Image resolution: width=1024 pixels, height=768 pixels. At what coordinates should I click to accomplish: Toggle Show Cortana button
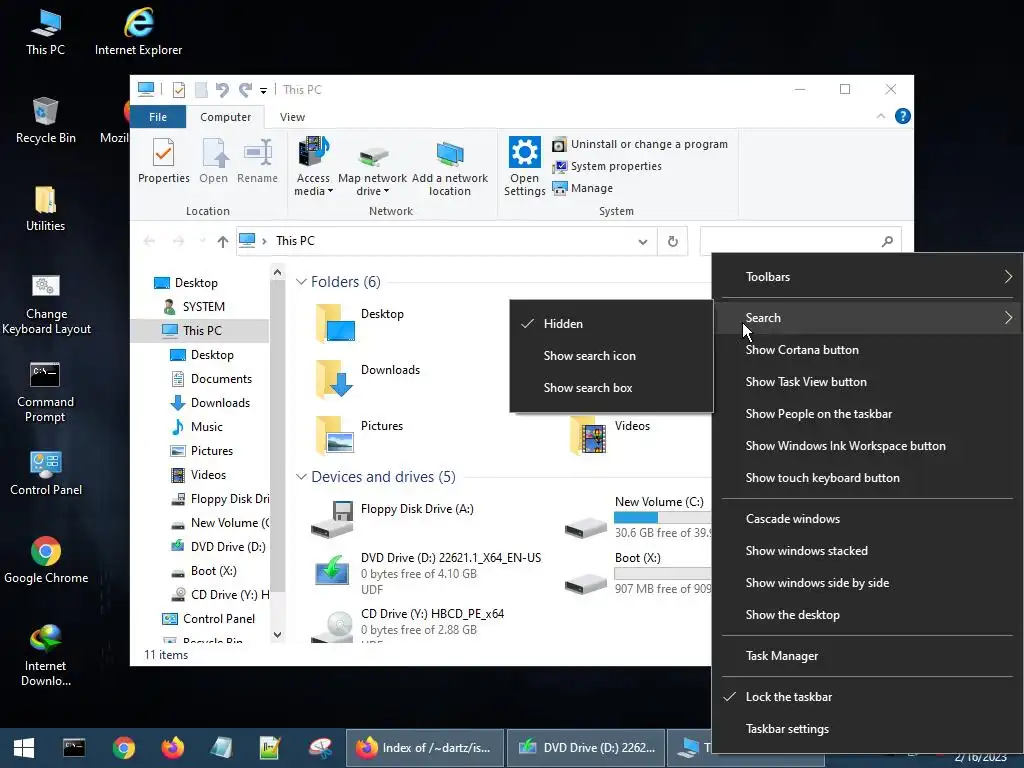click(x=867, y=350)
